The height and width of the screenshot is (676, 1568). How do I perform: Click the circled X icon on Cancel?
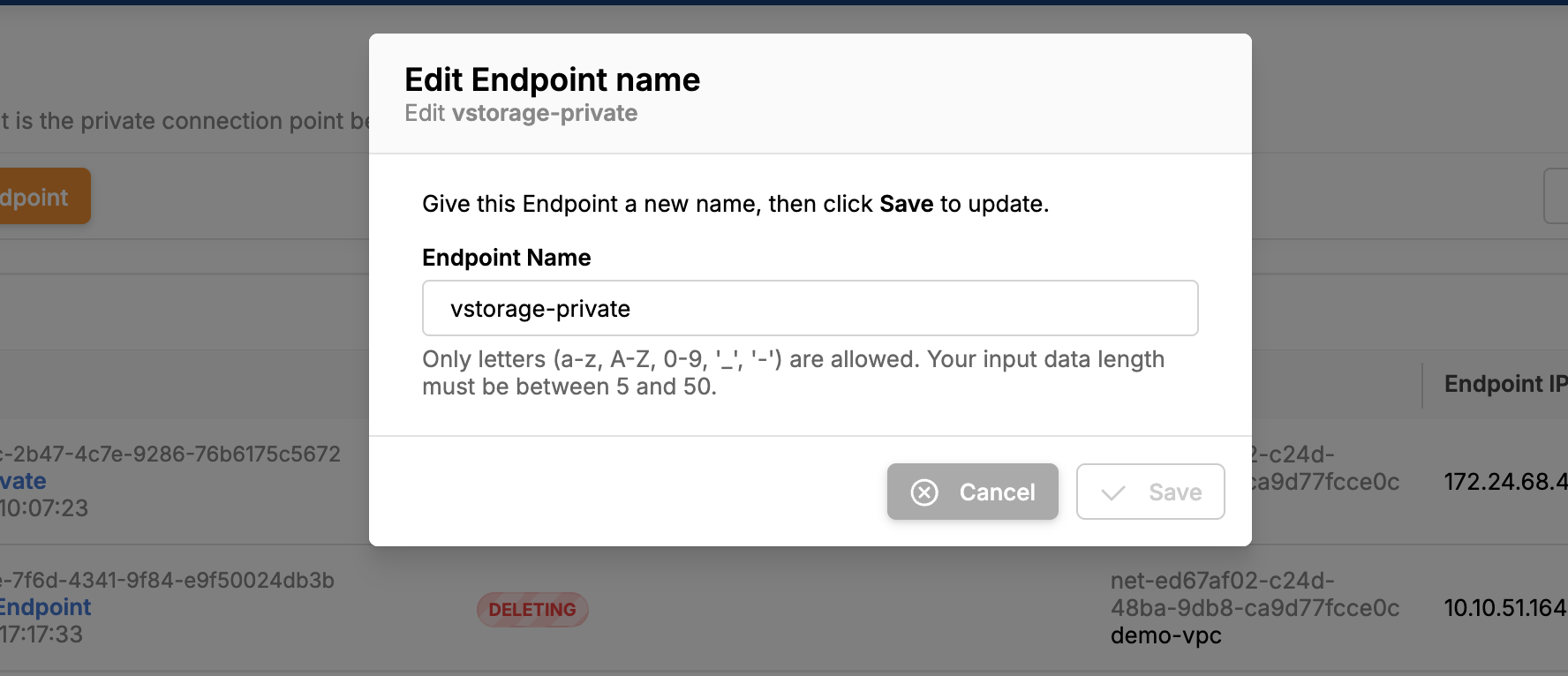point(924,492)
